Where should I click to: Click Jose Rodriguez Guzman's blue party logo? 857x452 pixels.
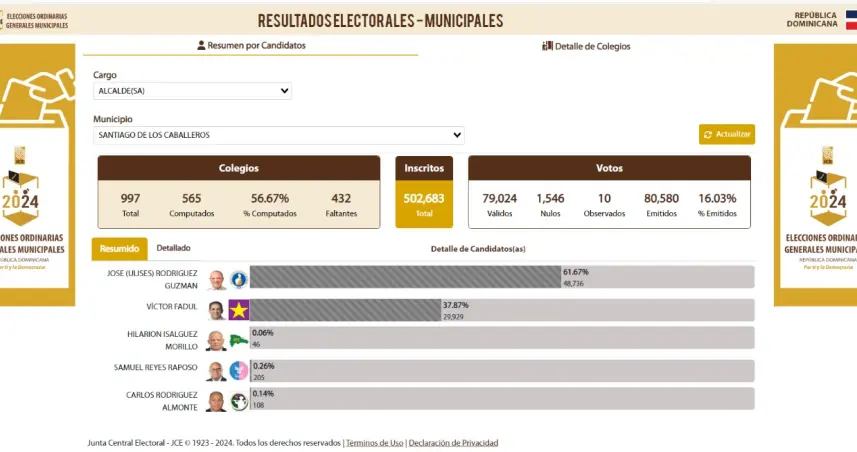click(238, 279)
